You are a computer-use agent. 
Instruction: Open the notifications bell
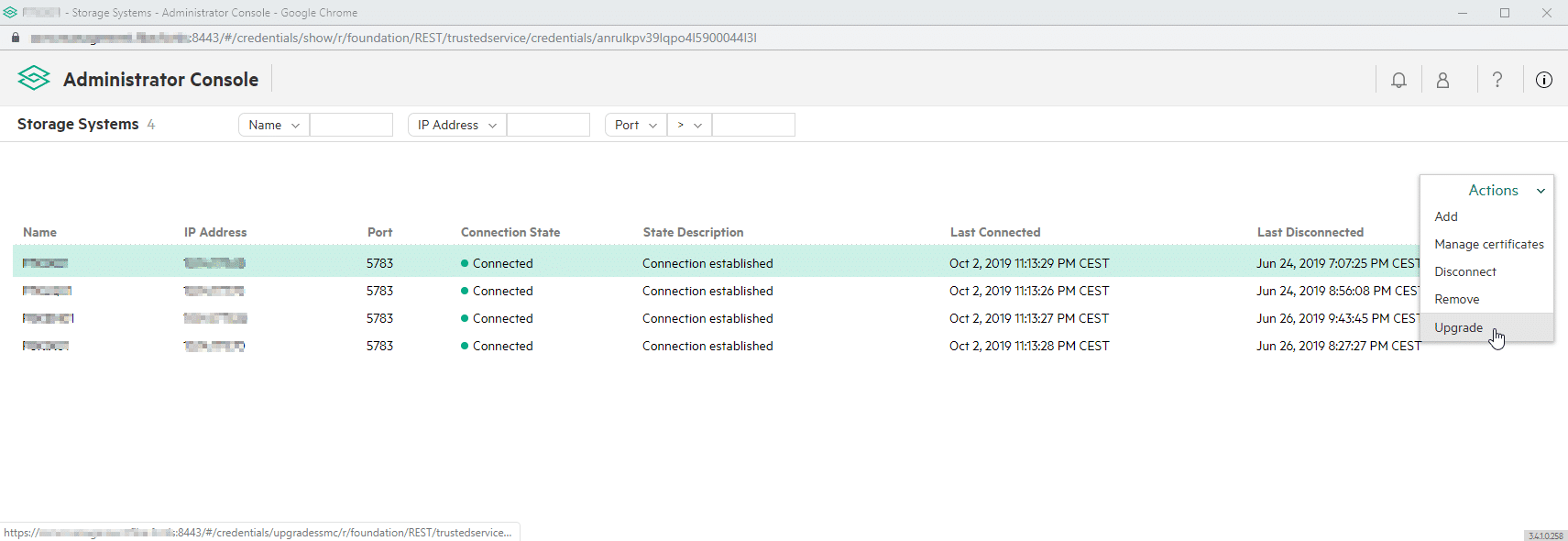pyautogui.click(x=1398, y=80)
